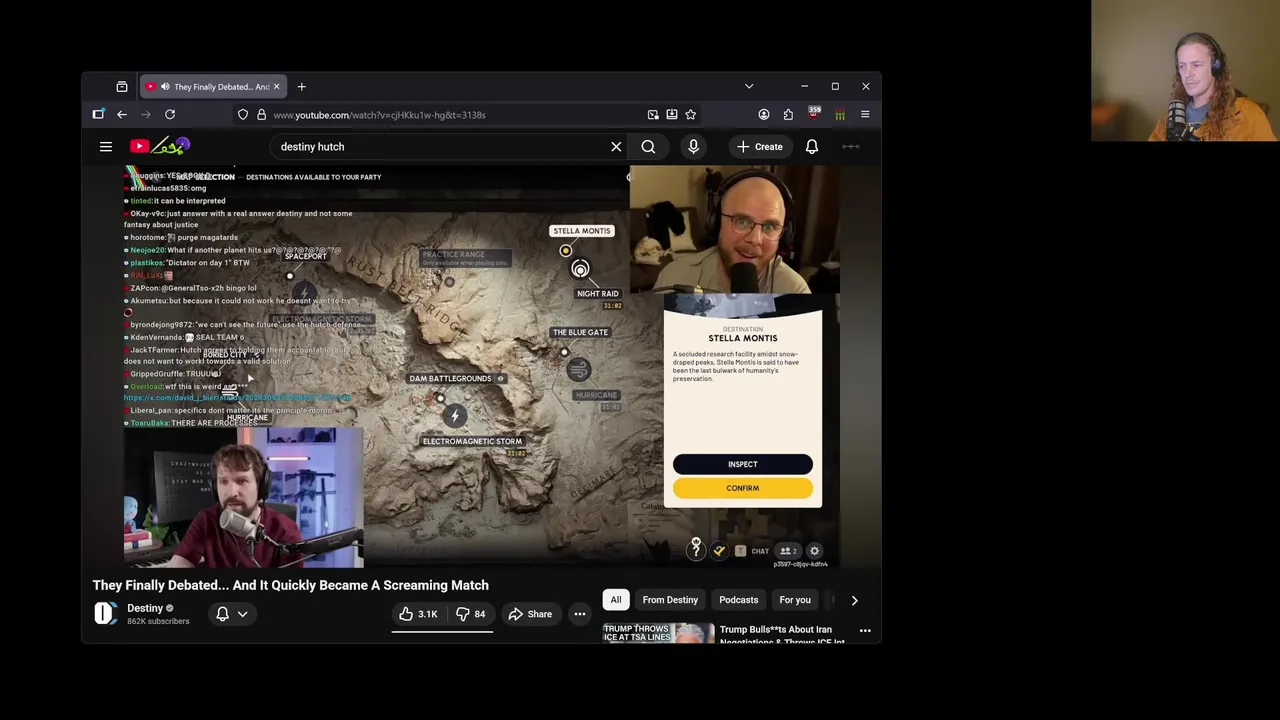Dislike the video with thumbs down

coord(471,614)
